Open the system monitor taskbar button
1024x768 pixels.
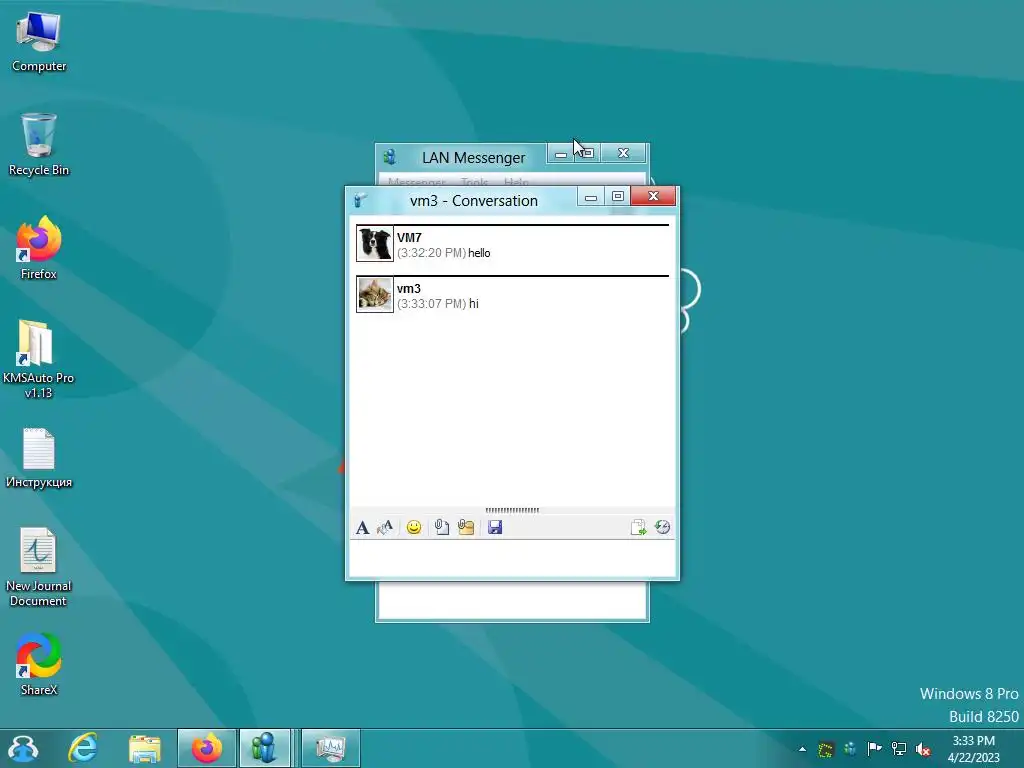pyautogui.click(x=330, y=748)
